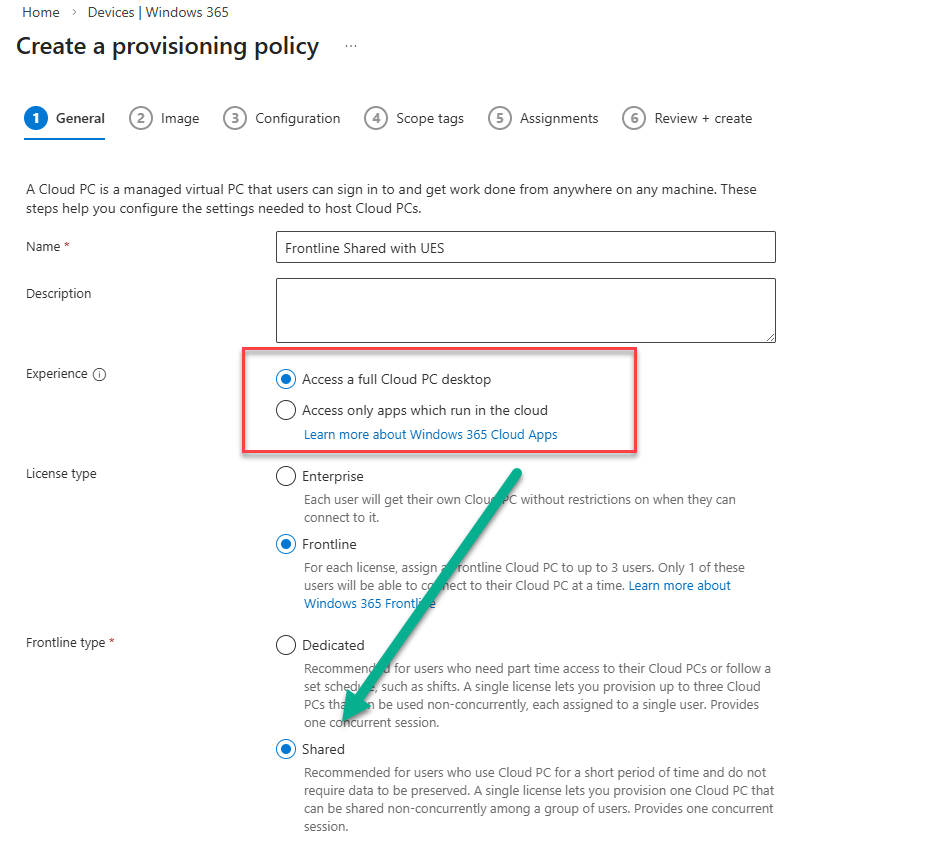Screen dimensions: 936x852
Task: Click the step 6 Review circle icon
Action: click(633, 118)
